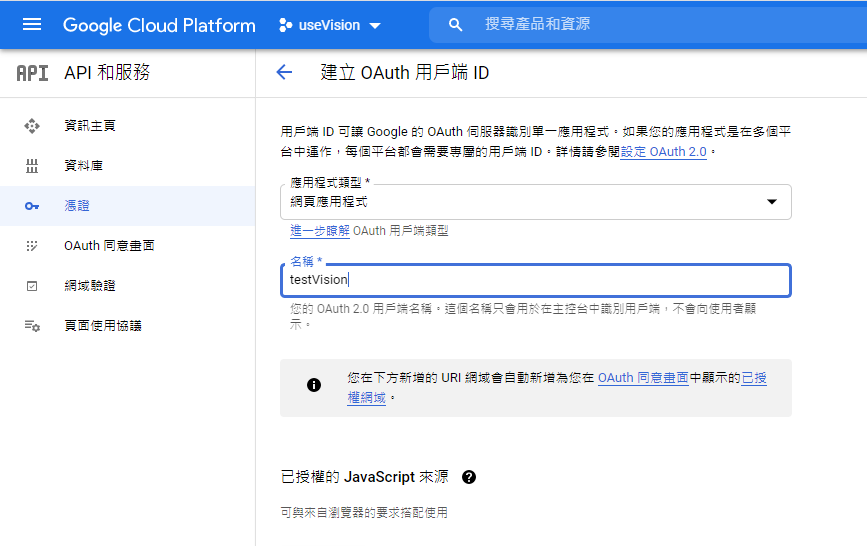Screen dimensions: 867x546
Task: Click the 建立 OAuth 用戶端 ID page title
Action: (x=405, y=72)
